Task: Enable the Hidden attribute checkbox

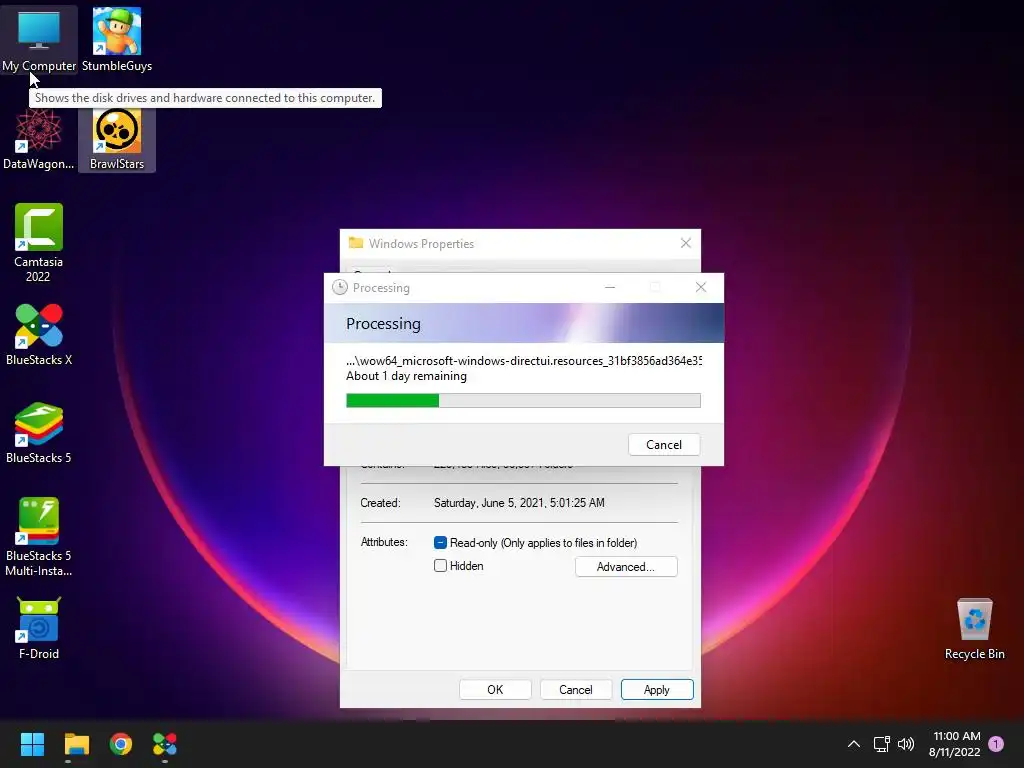Action: (440, 566)
